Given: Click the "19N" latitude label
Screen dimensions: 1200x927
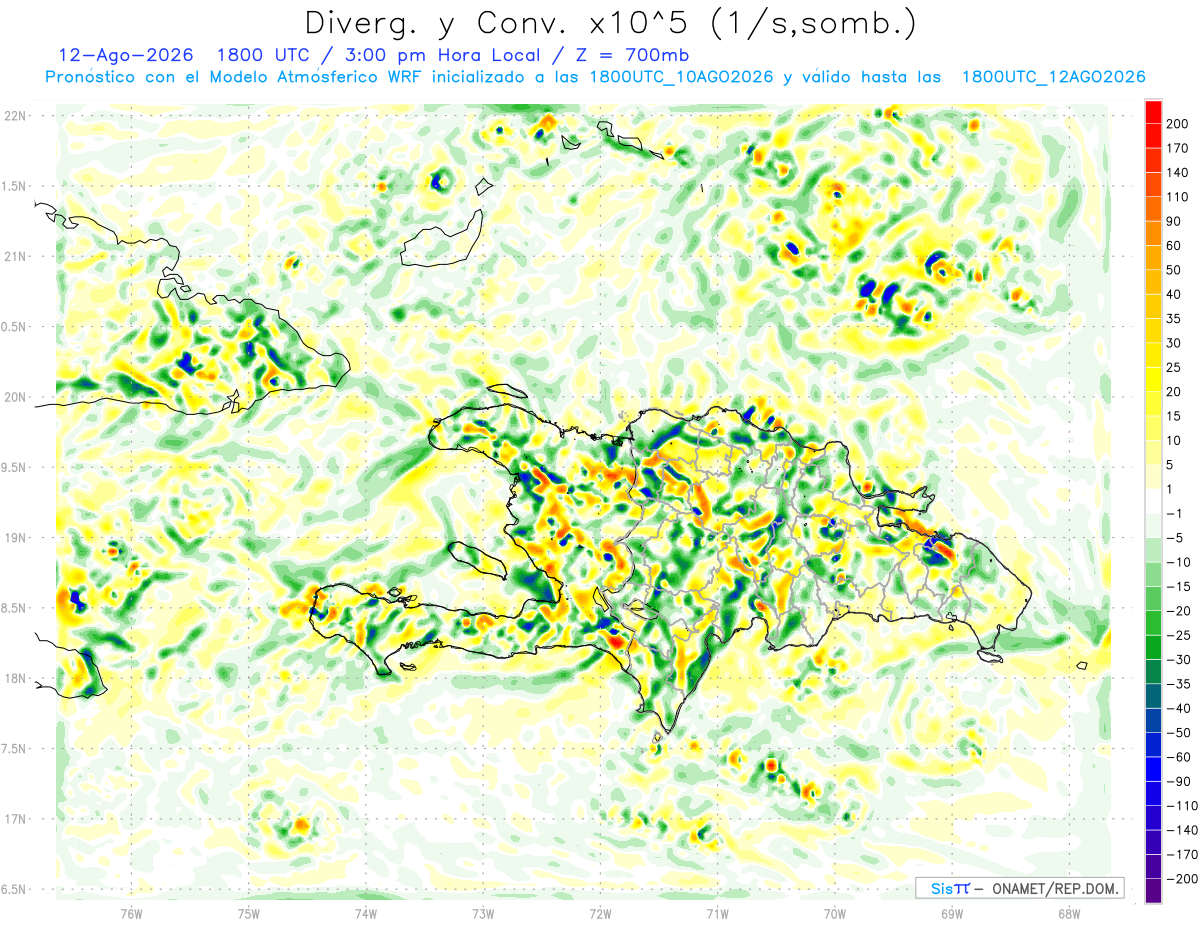Looking at the screenshot, I should (x=14, y=537).
